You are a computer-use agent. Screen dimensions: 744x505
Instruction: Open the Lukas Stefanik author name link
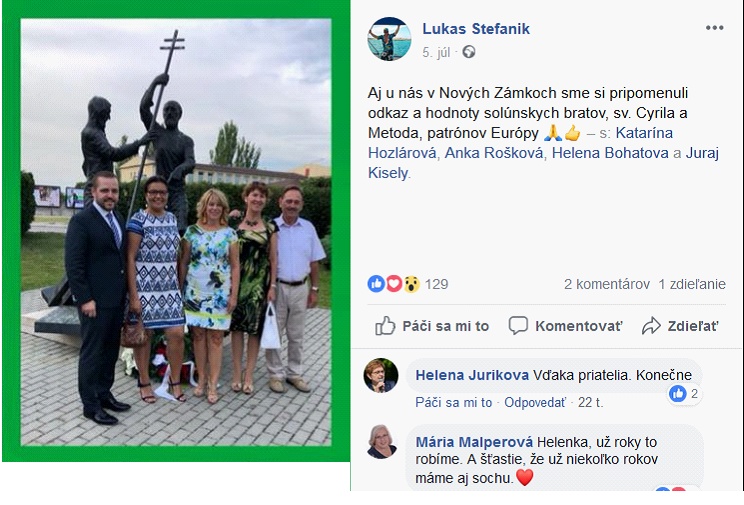click(476, 29)
